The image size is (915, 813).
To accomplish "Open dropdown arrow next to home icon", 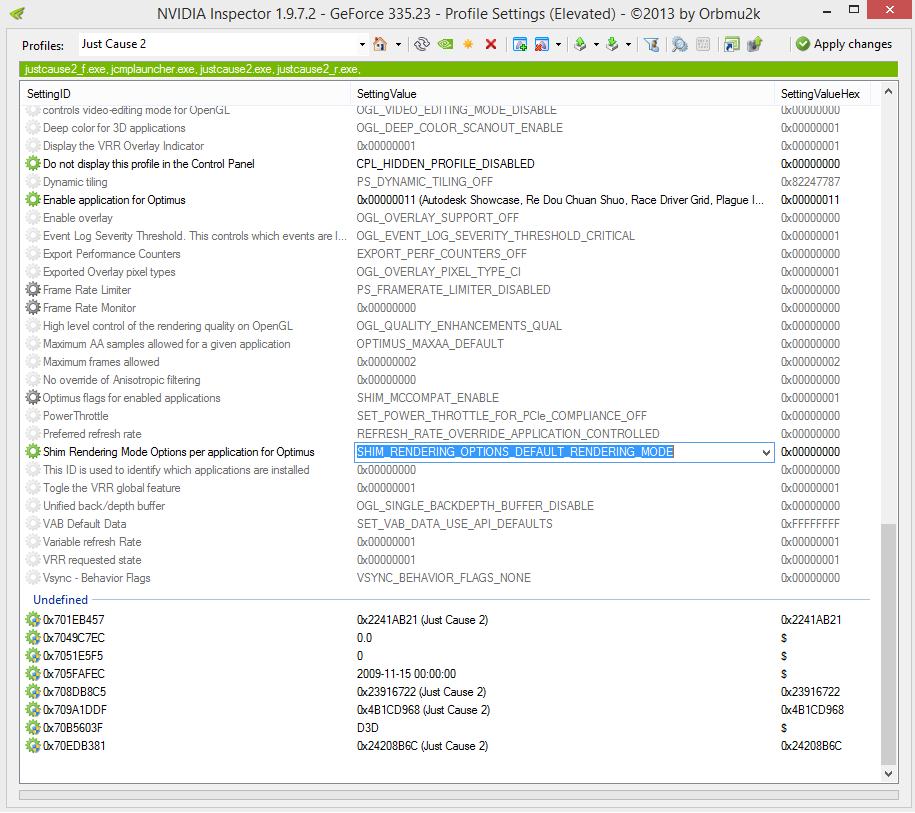I will point(398,44).
